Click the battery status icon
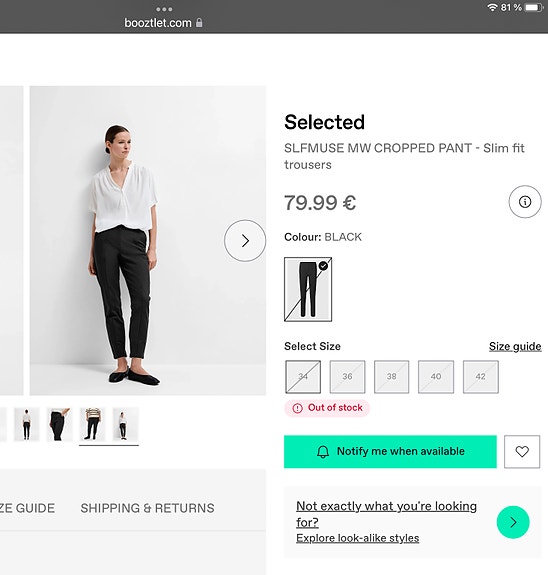The image size is (548, 575). tap(534, 7)
